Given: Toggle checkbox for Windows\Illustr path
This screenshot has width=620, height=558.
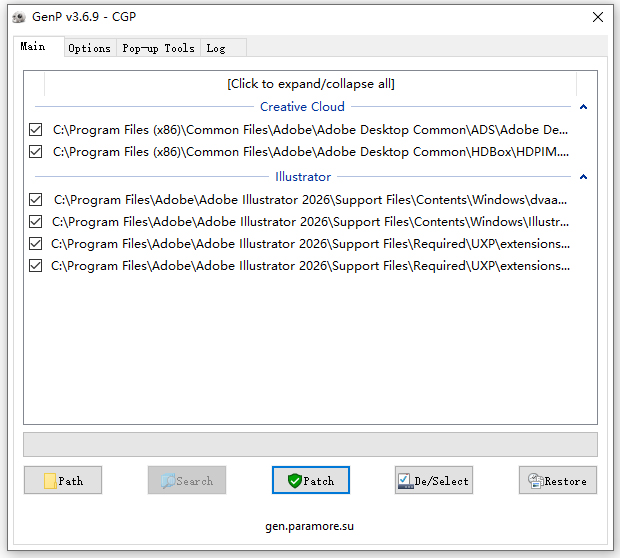Looking at the screenshot, I should [x=36, y=222].
